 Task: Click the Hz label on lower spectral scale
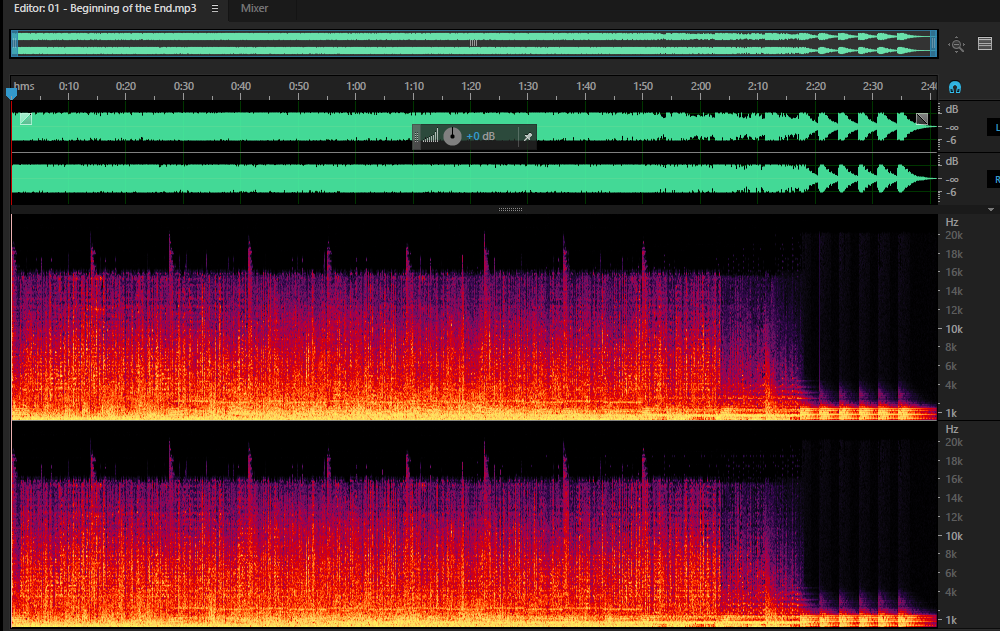952,429
